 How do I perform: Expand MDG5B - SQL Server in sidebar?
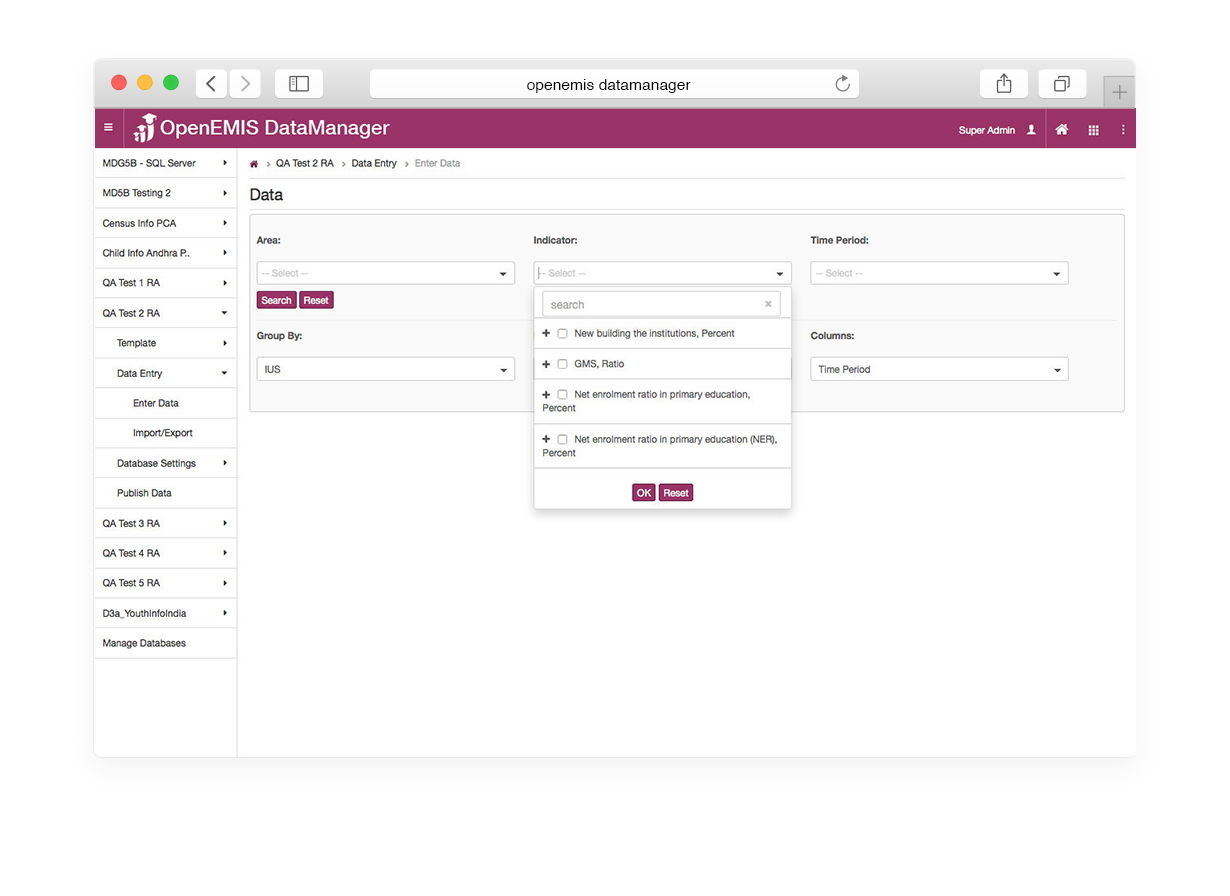[165, 163]
